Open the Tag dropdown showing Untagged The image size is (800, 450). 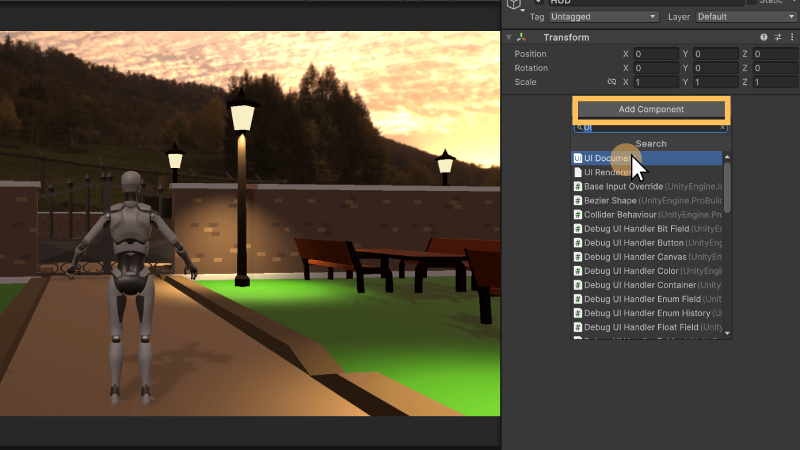(604, 17)
